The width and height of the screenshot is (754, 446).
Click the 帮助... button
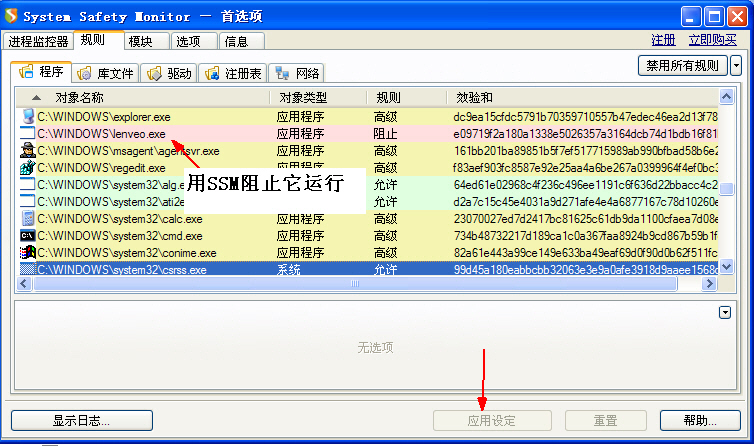pyautogui.click(x=700, y=421)
